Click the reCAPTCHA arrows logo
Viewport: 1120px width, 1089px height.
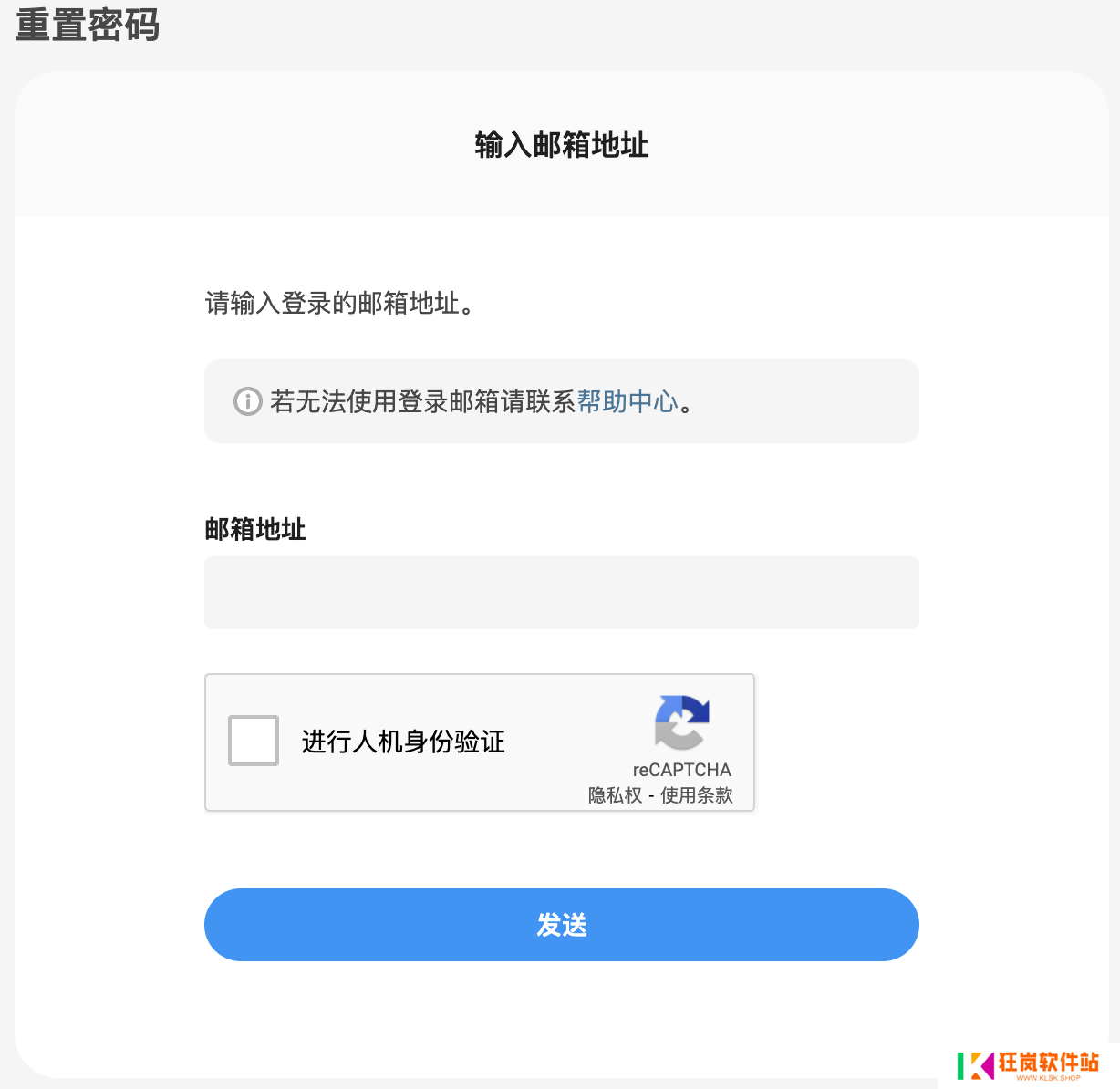coord(681,722)
